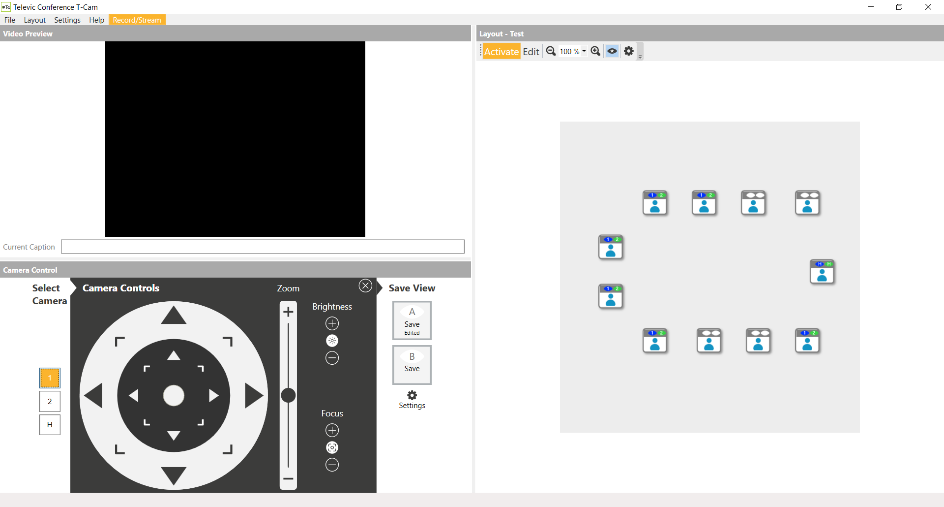Expand the layout toolbar overflow arrow
Screen dimensions: 944x507
coord(640,54)
